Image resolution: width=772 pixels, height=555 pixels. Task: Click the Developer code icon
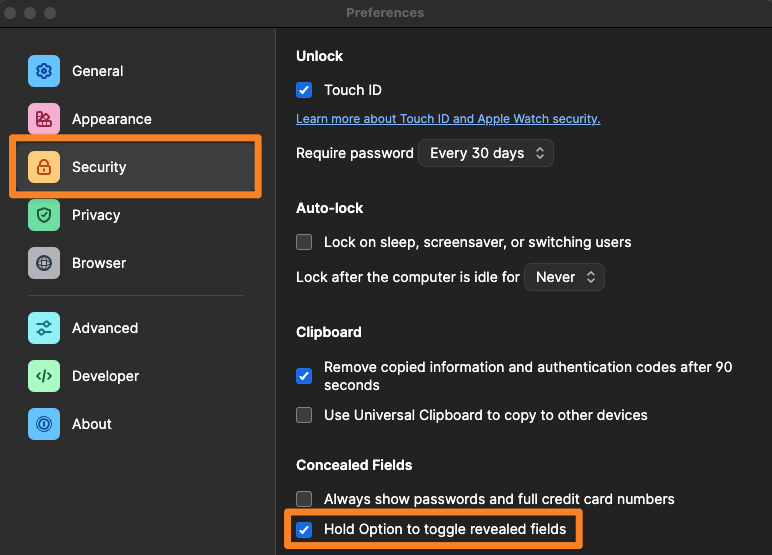coord(44,376)
